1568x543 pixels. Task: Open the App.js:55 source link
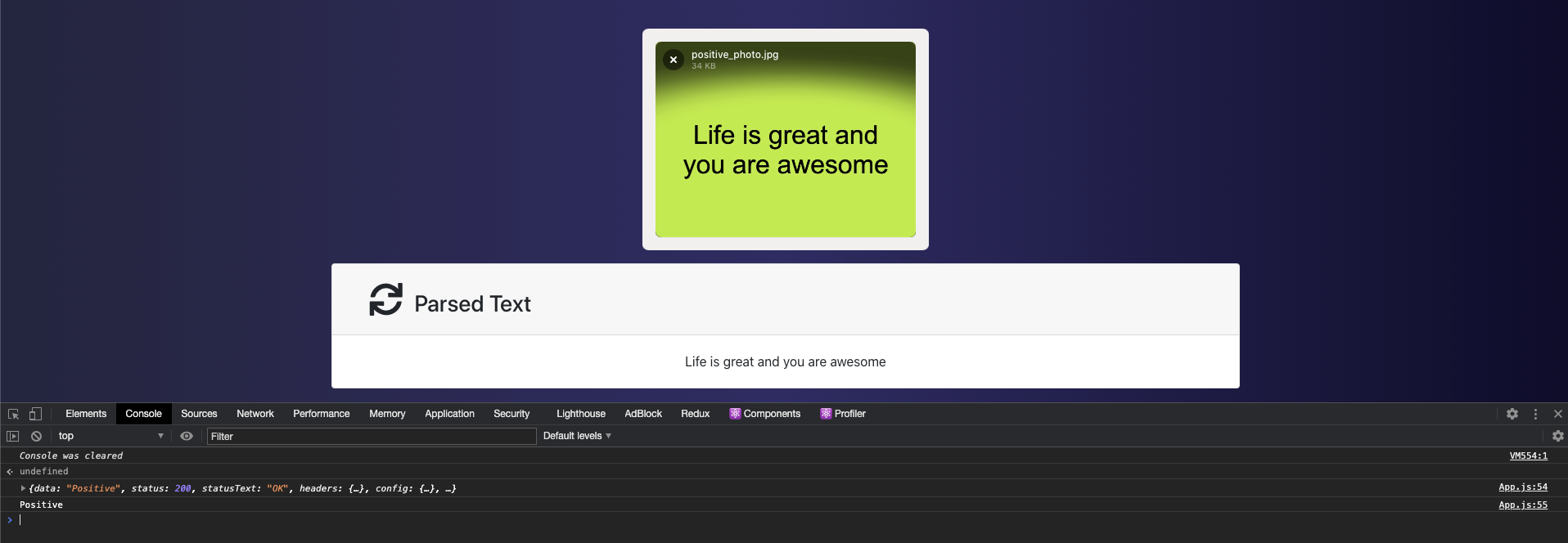1523,505
